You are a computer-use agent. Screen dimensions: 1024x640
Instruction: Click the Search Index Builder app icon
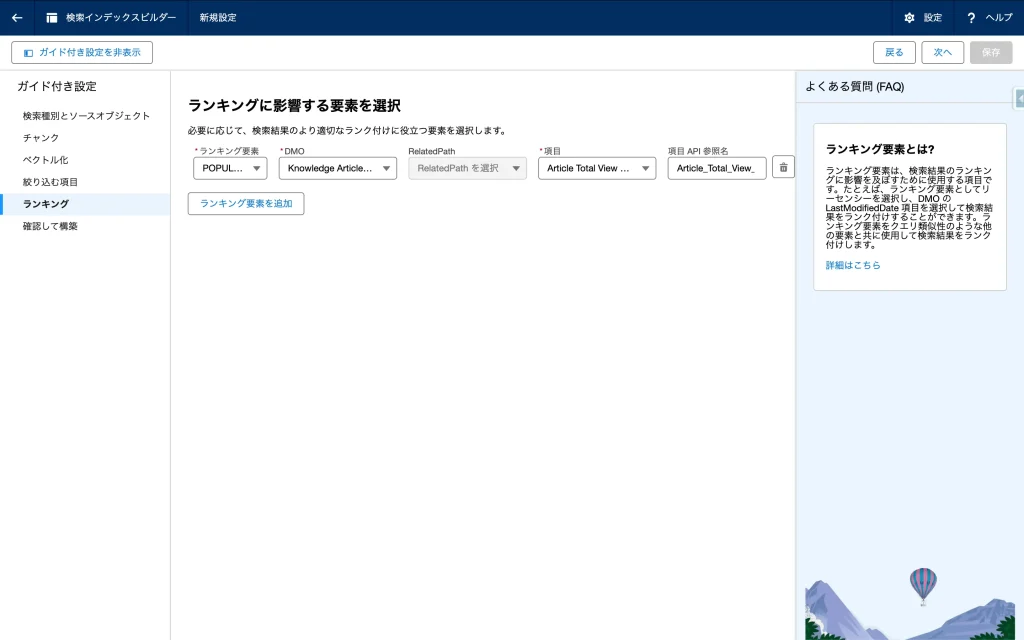[52, 18]
